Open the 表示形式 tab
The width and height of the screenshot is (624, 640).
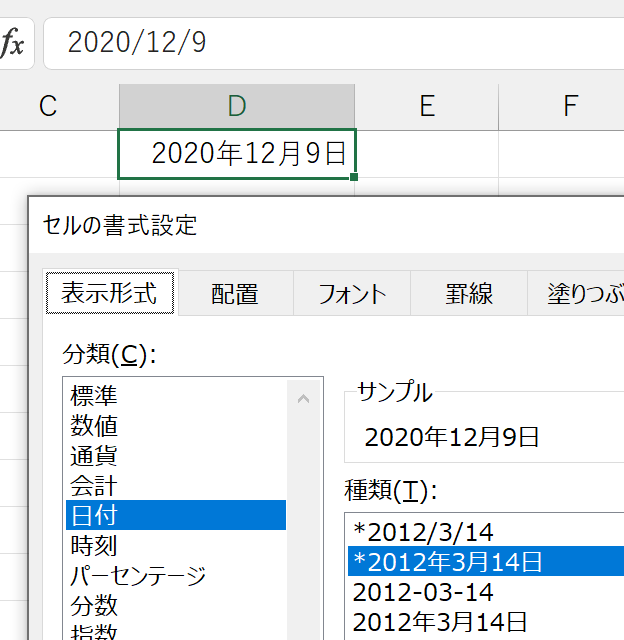[110, 293]
